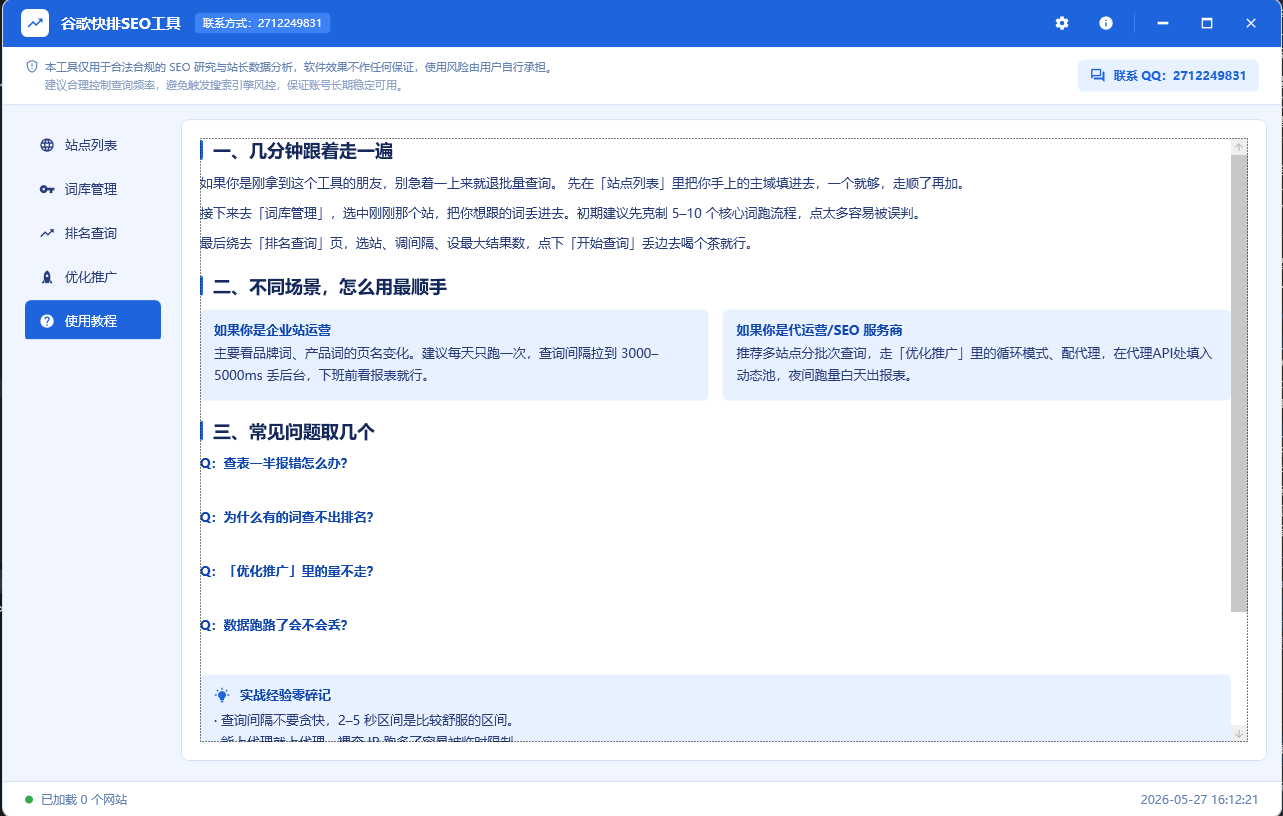Click the heading 三、常见问题取几个

pos(294,432)
